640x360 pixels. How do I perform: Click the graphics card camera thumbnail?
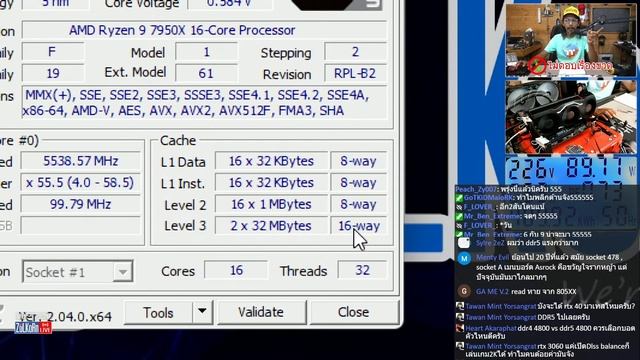(570, 117)
